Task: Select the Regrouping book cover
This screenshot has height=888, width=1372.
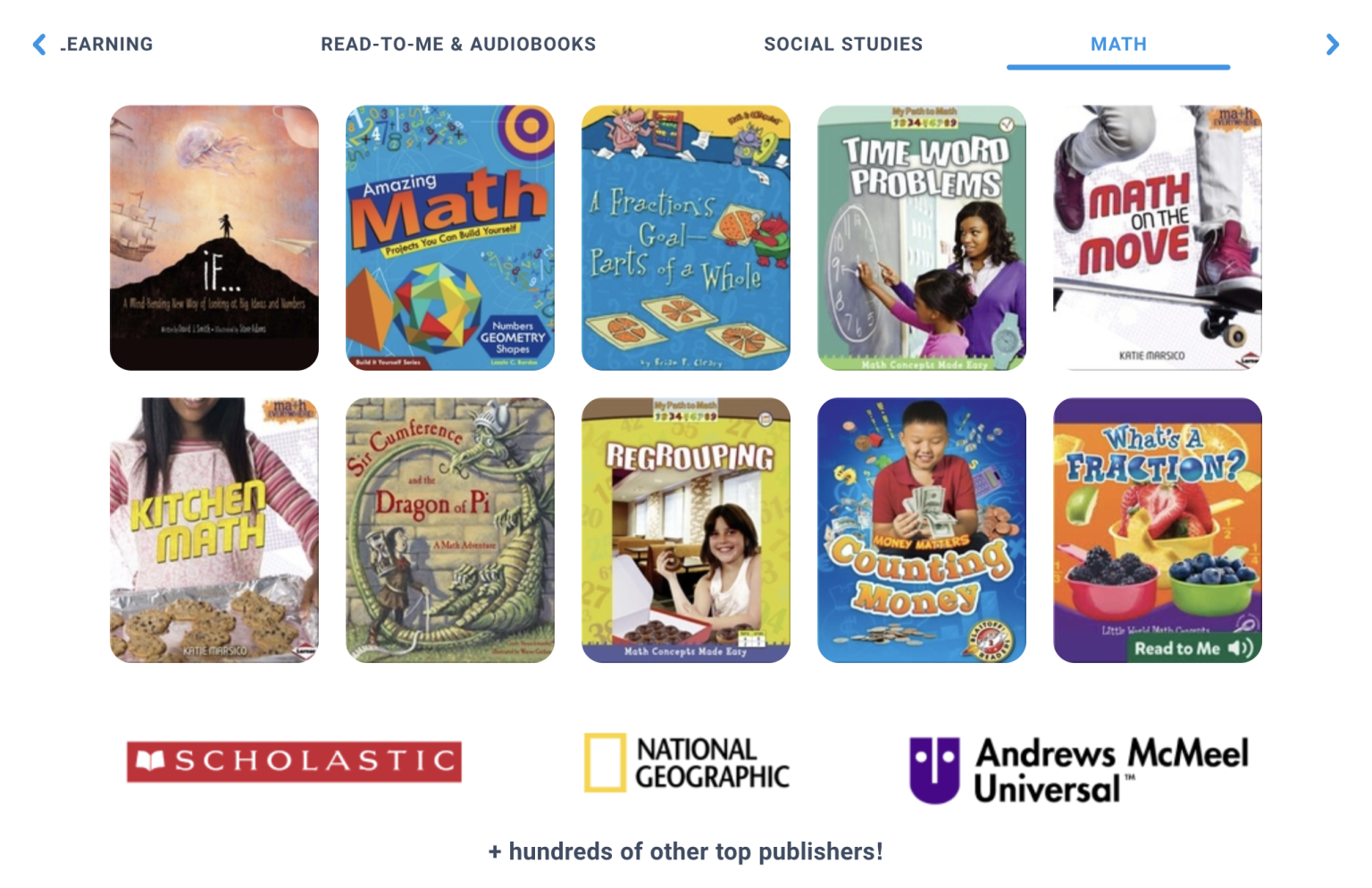Action: 686,530
